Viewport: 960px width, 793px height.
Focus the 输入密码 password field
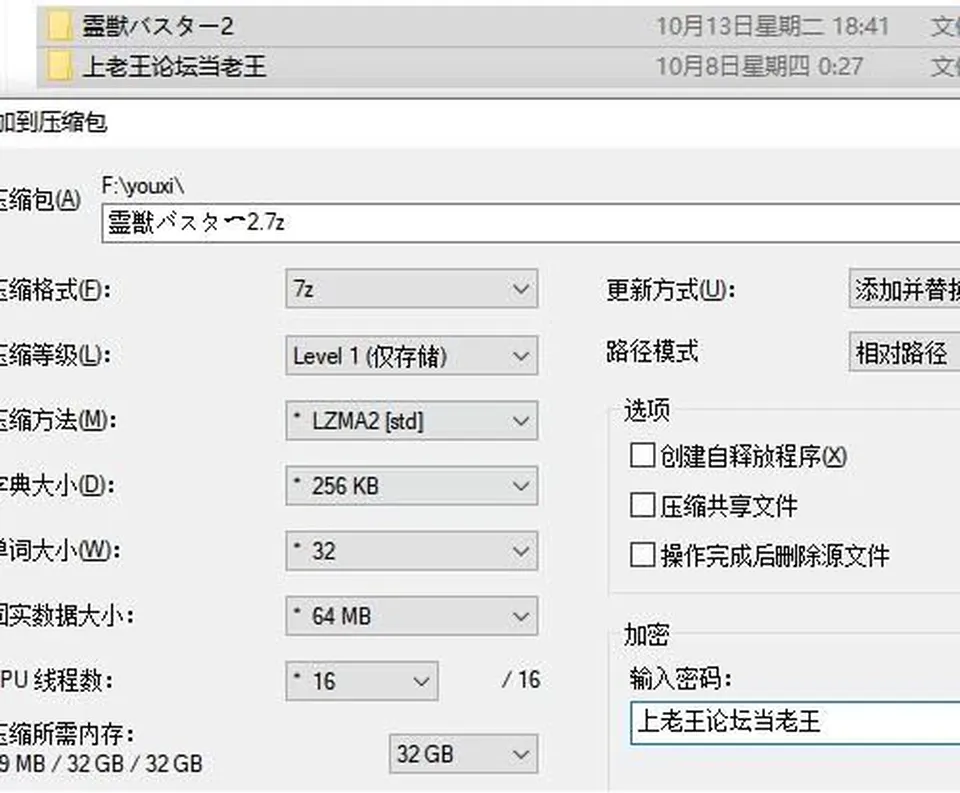795,723
